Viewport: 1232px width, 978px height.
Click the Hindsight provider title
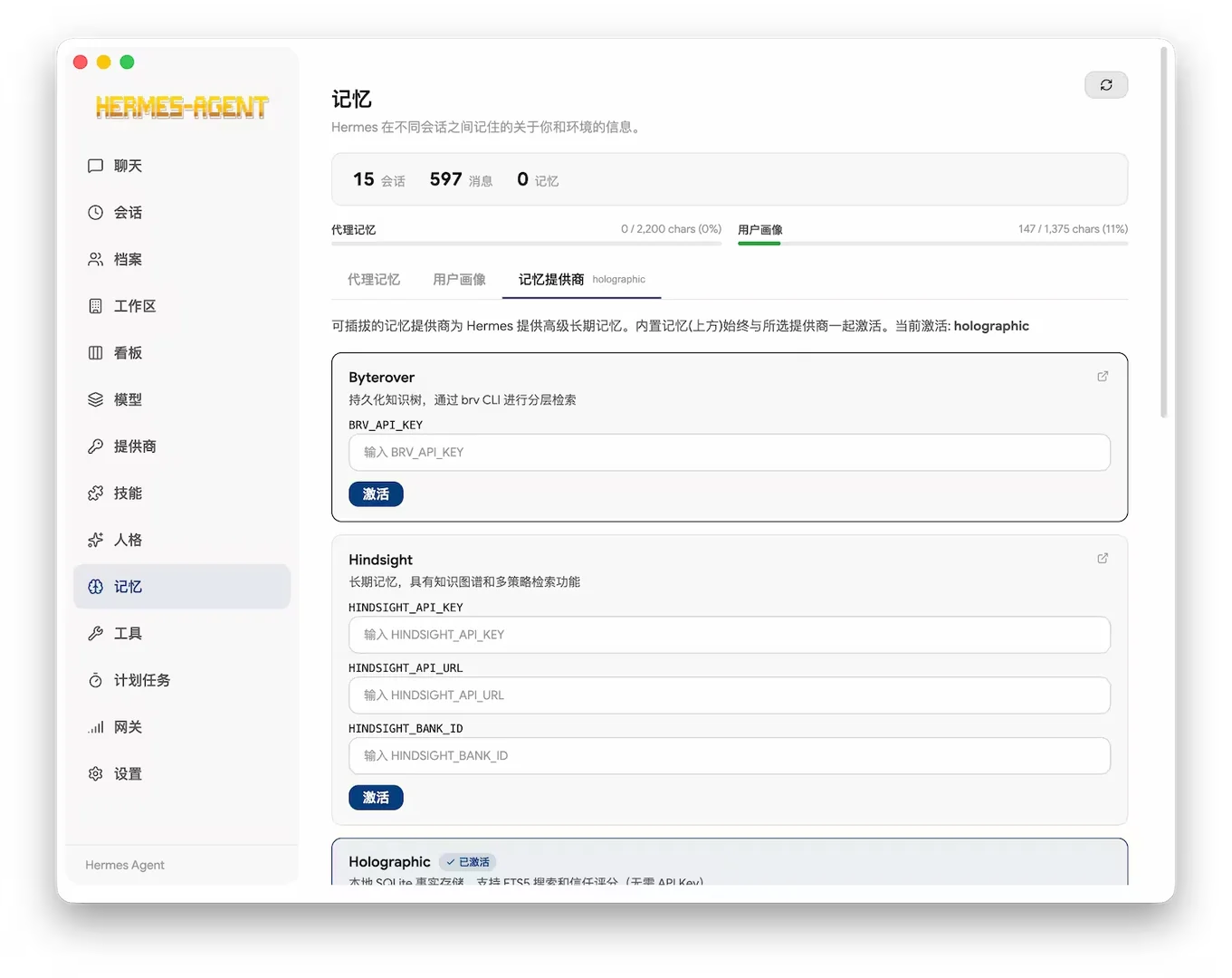pyautogui.click(x=380, y=560)
